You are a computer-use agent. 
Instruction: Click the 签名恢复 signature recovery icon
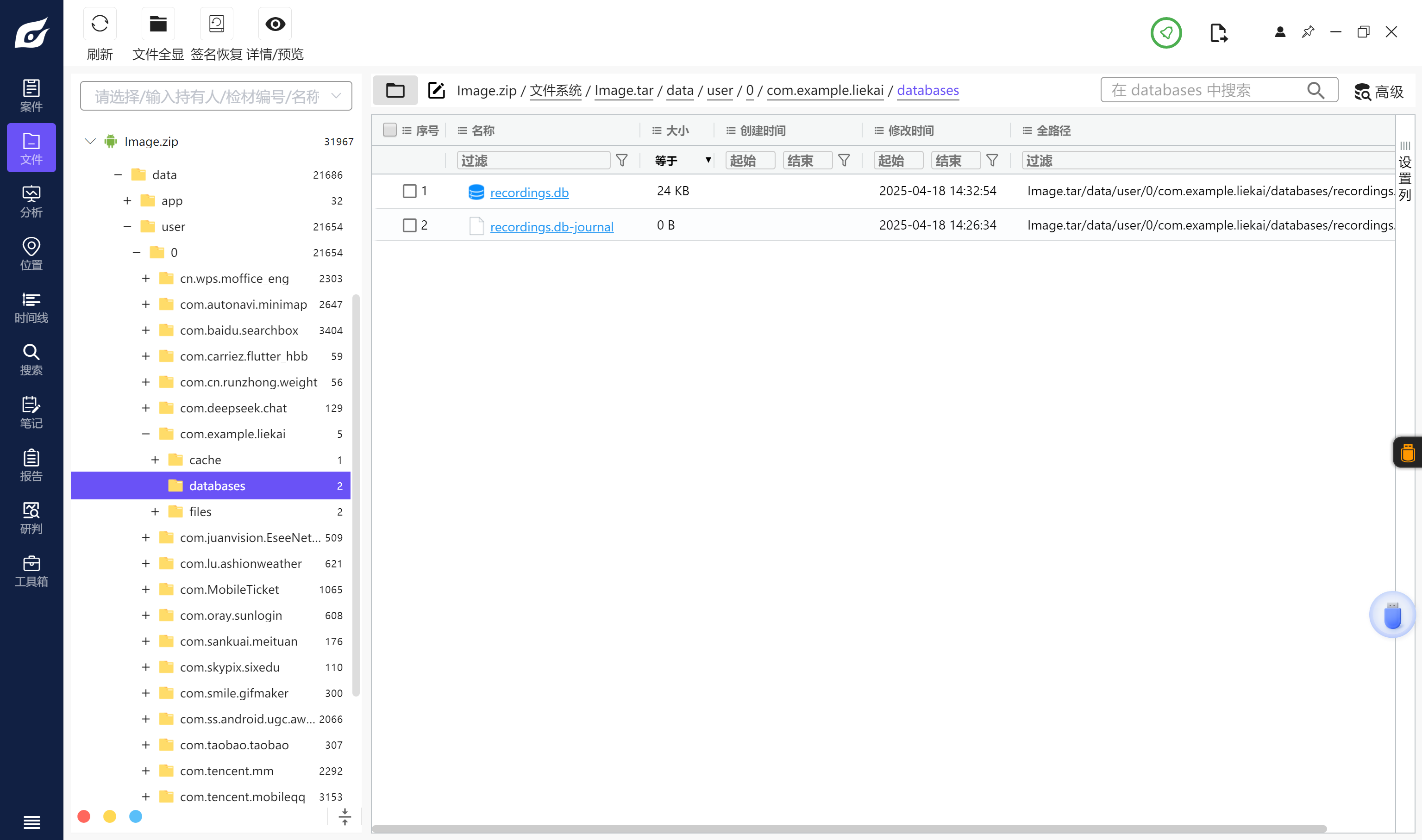(x=216, y=24)
